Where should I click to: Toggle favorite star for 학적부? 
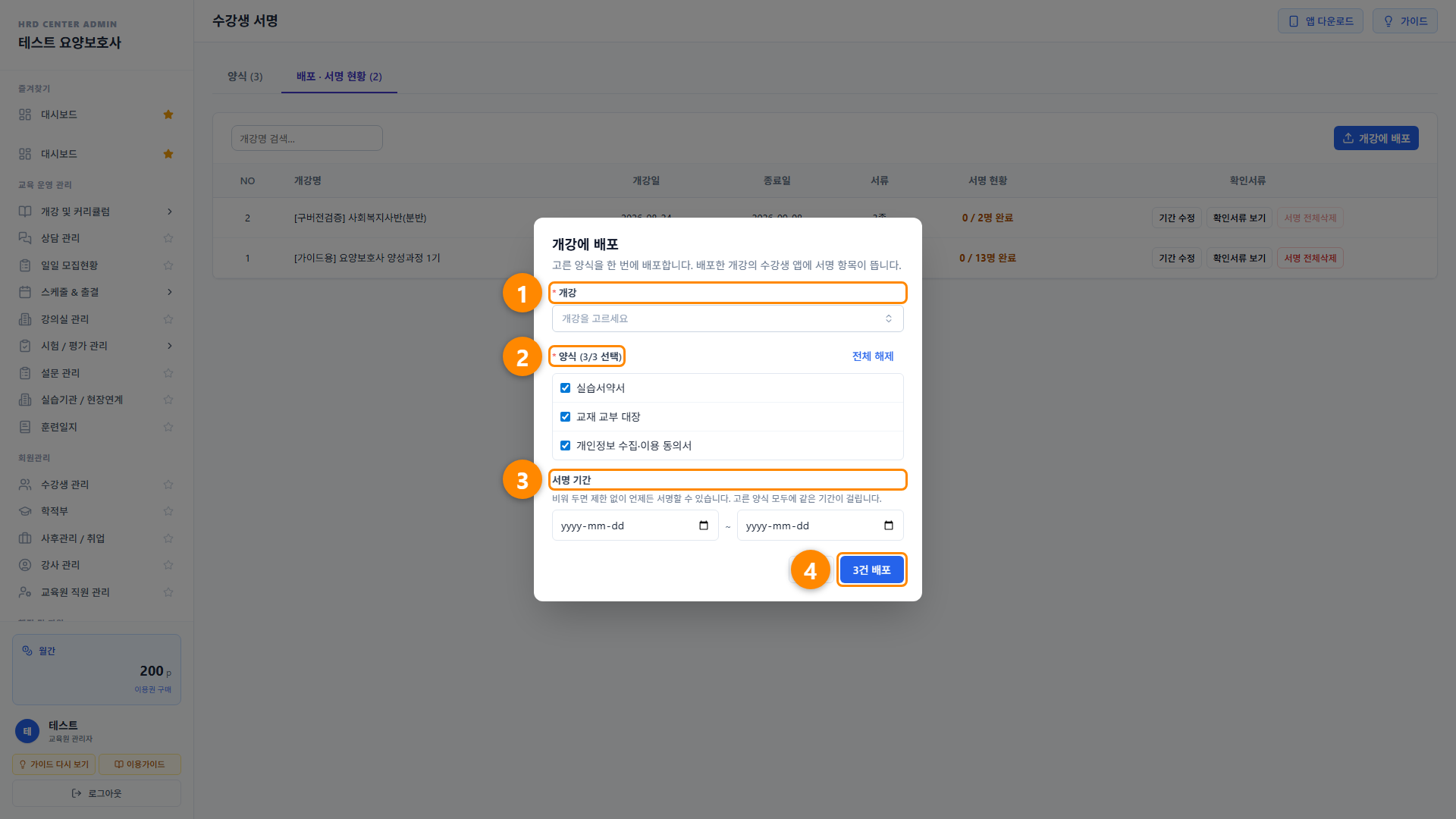(168, 511)
